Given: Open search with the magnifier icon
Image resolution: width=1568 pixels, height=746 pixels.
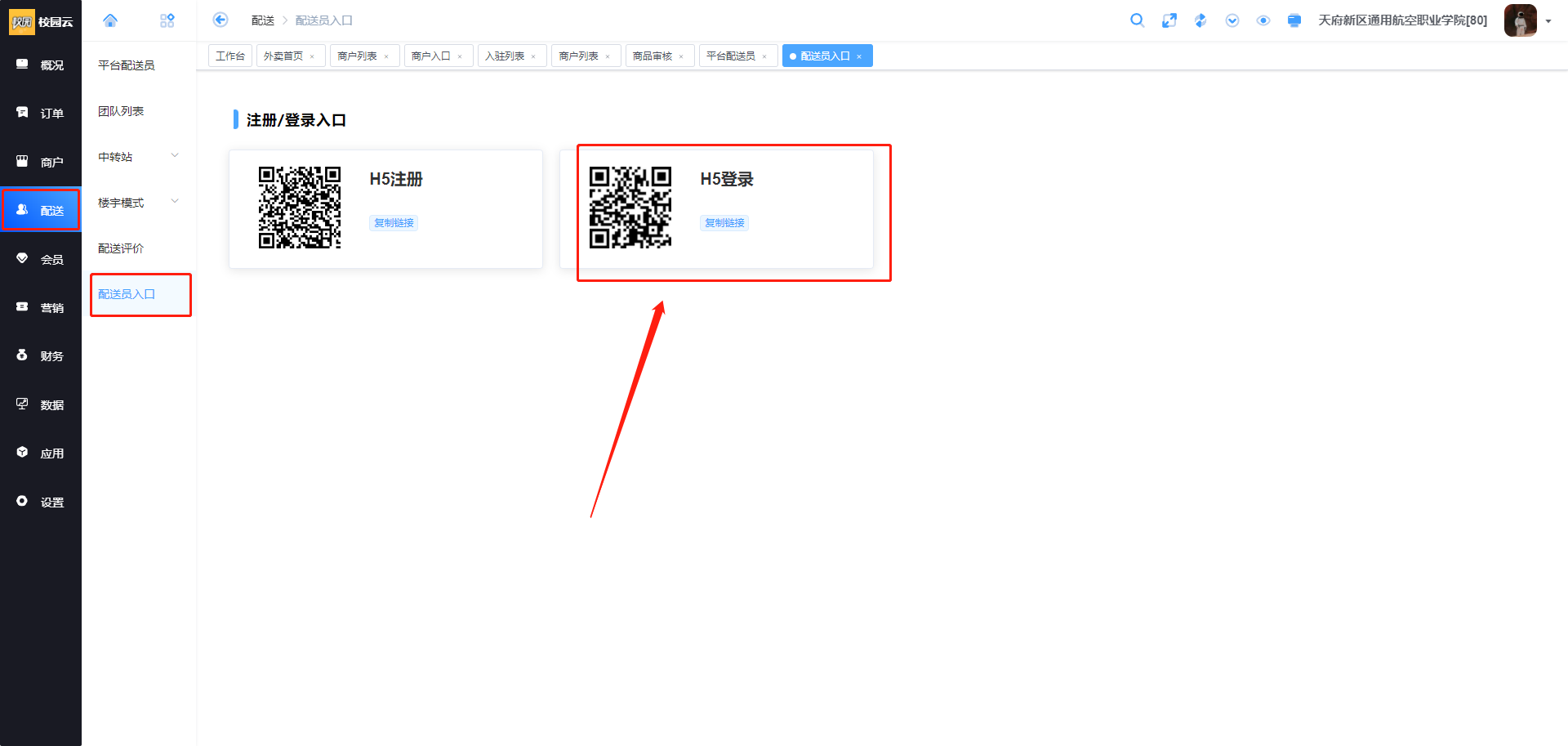Looking at the screenshot, I should [x=1137, y=20].
